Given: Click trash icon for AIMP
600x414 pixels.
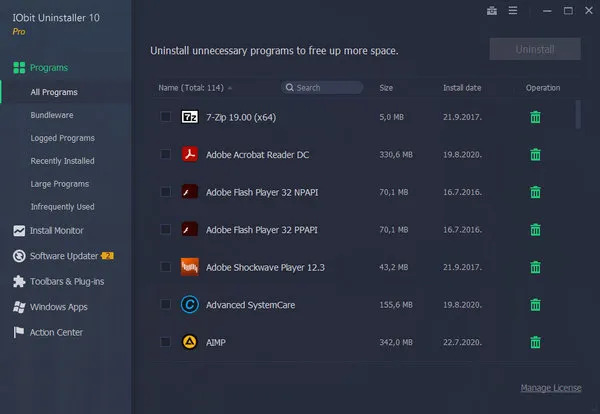Looking at the screenshot, I should [x=535, y=342].
